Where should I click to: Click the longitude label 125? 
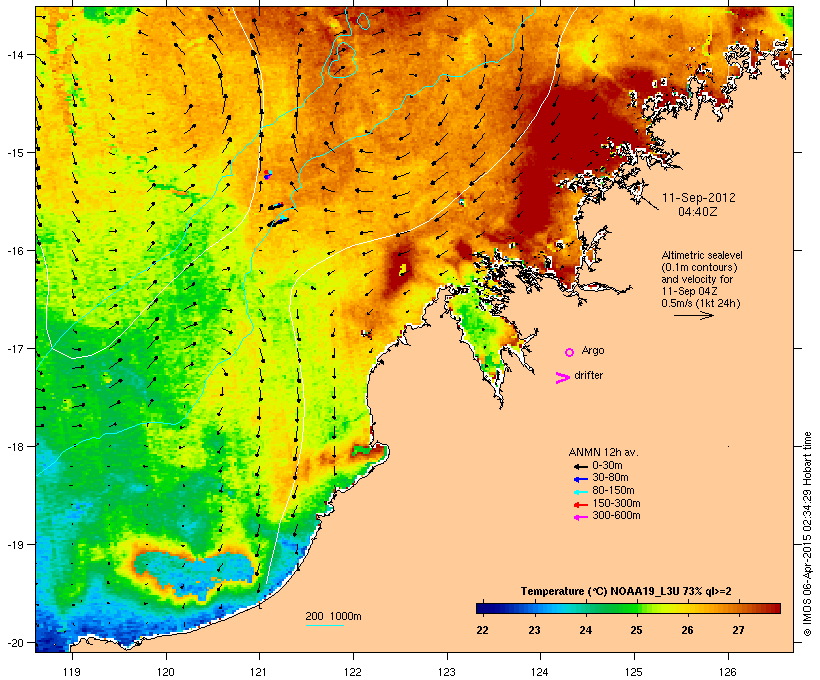tap(634, 672)
